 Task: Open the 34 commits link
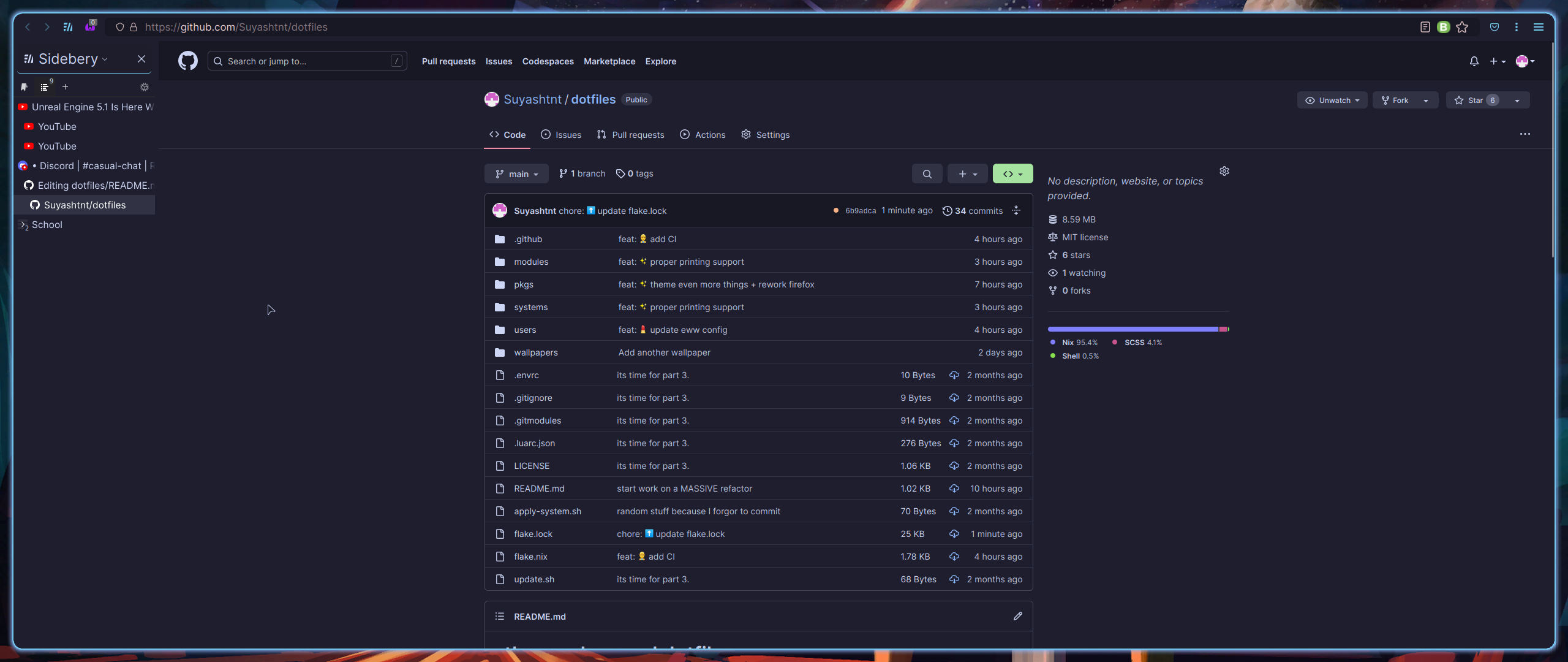(973, 210)
